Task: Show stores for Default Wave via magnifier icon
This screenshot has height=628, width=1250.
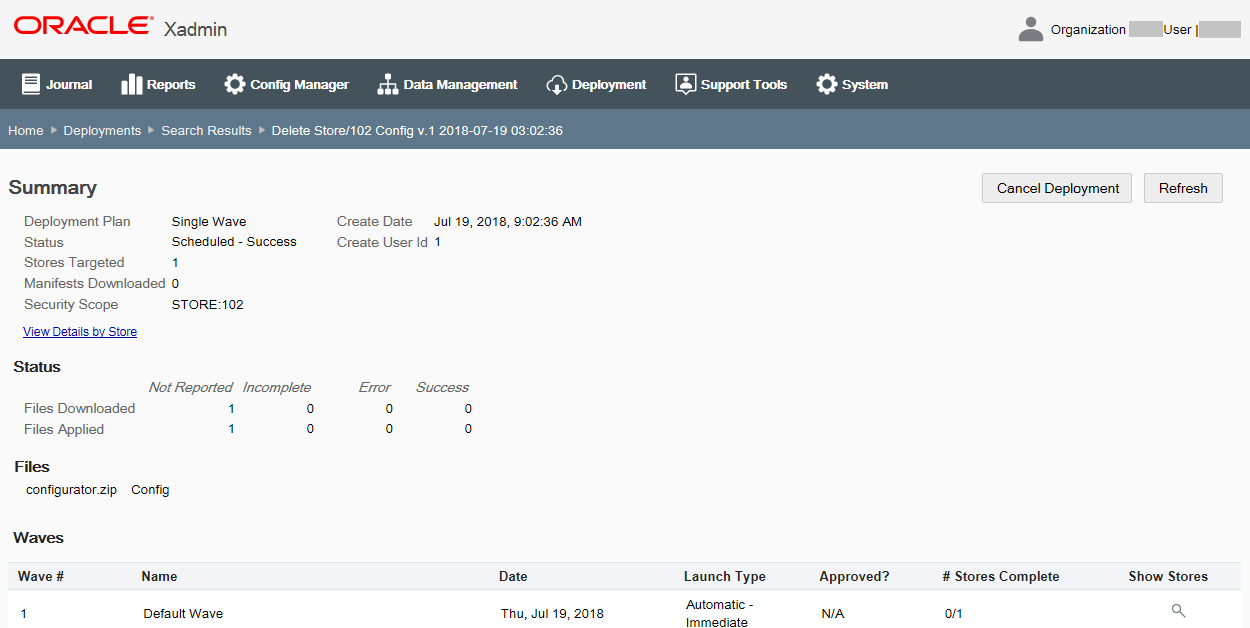Action: tap(1178, 610)
